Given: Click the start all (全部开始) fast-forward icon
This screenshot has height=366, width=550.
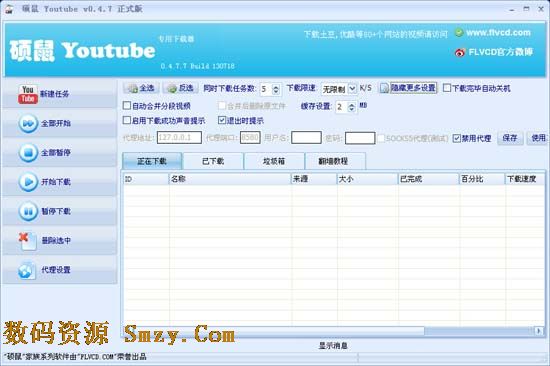Looking at the screenshot, I should [x=28, y=124].
